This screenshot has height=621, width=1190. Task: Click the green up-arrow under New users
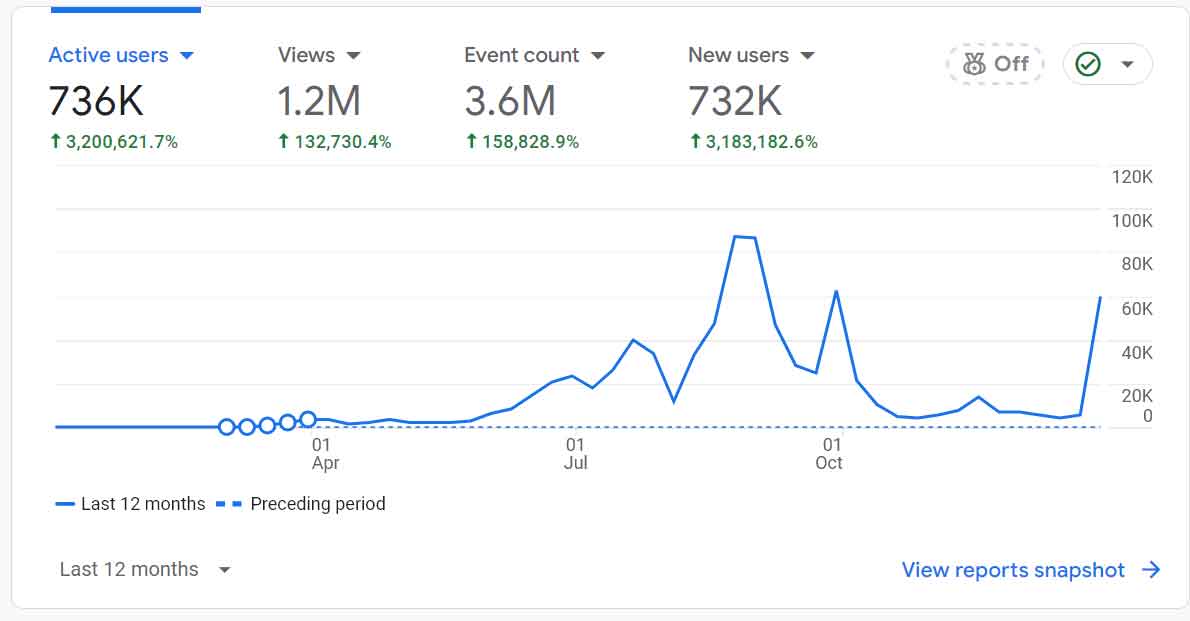[x=695, y=142]
